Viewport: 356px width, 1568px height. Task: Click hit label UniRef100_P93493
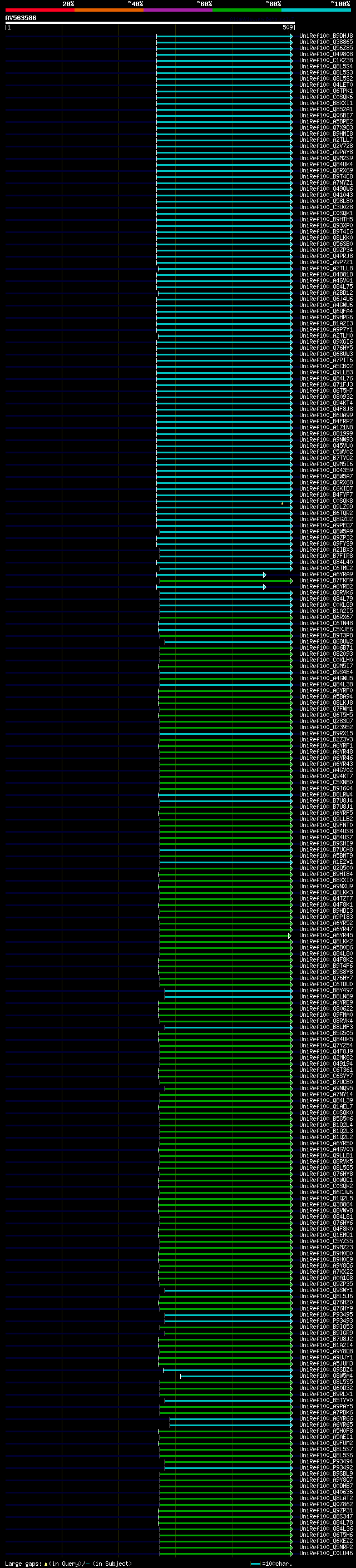coord(326,1321)
